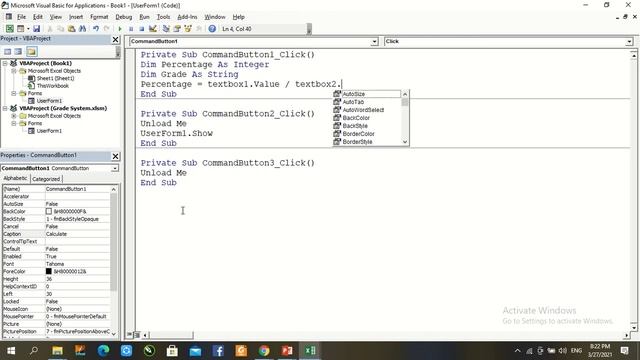Click the Caption property value Calculate
This screenshot has width=640, height=360.
77,234
